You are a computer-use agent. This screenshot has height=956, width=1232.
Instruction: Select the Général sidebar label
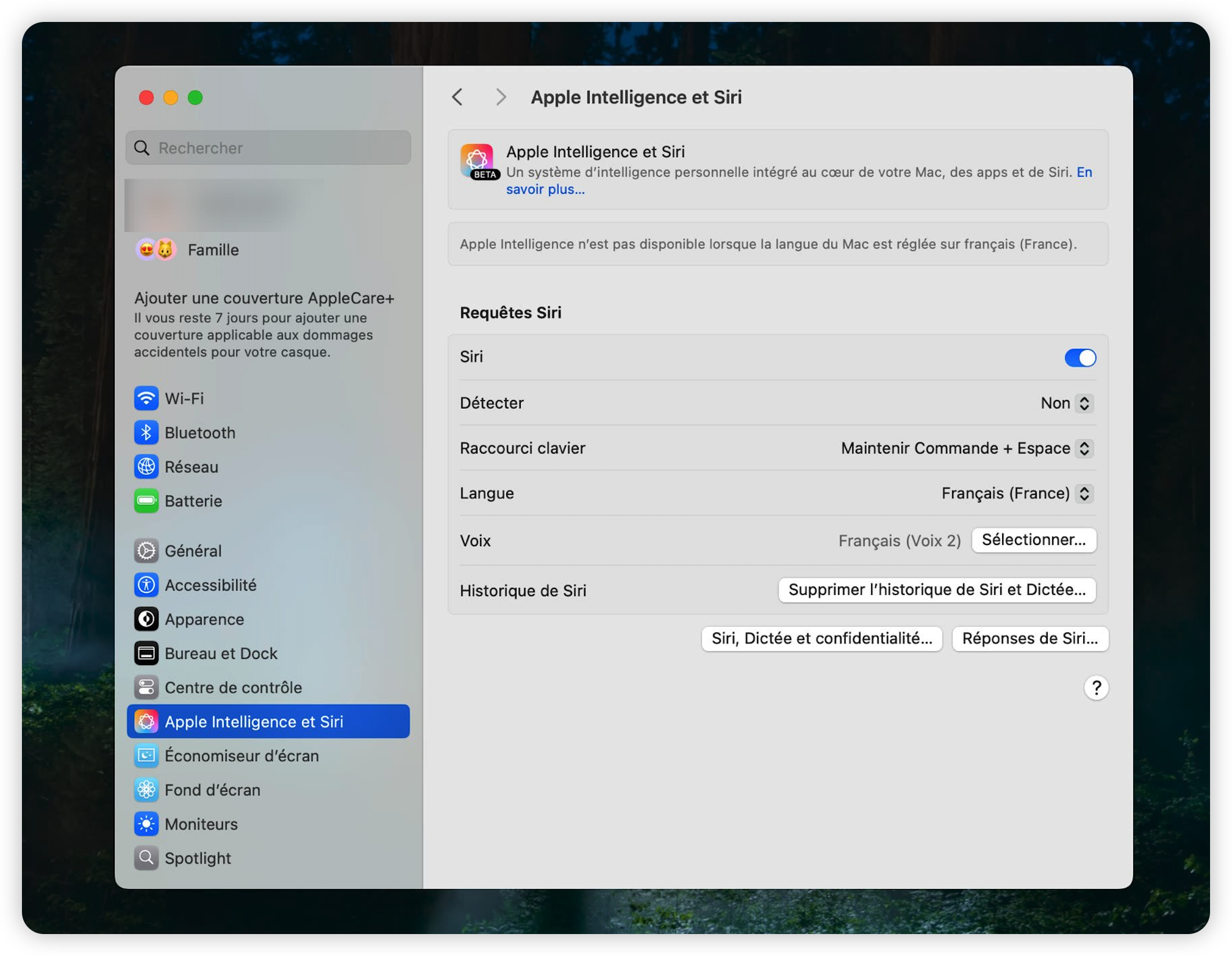(193, 551)
